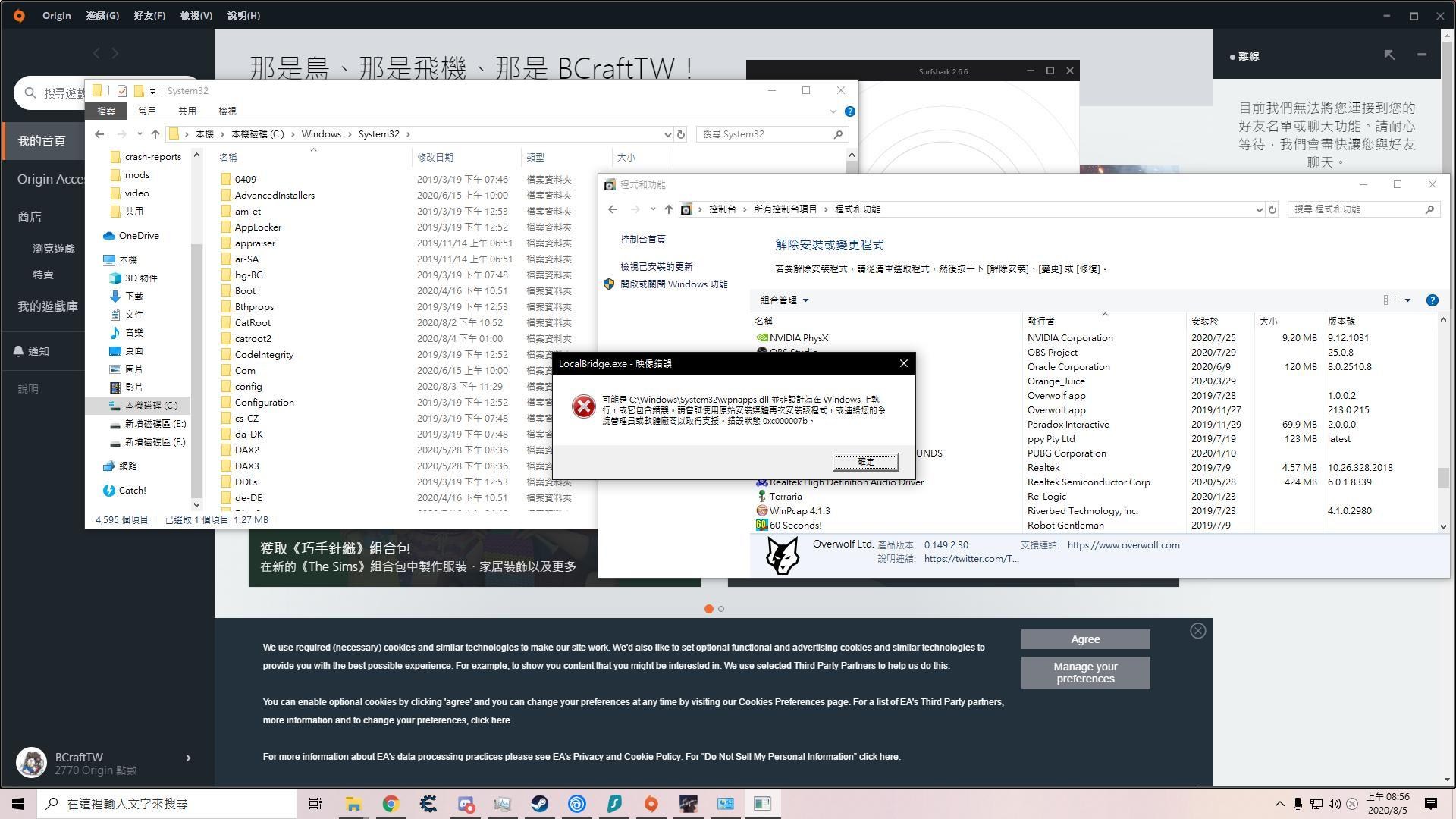This screenshot has width=1456, height=819.
Task: Open Windows Start menu
Action: pyautogui.click(x=18, y=804)
